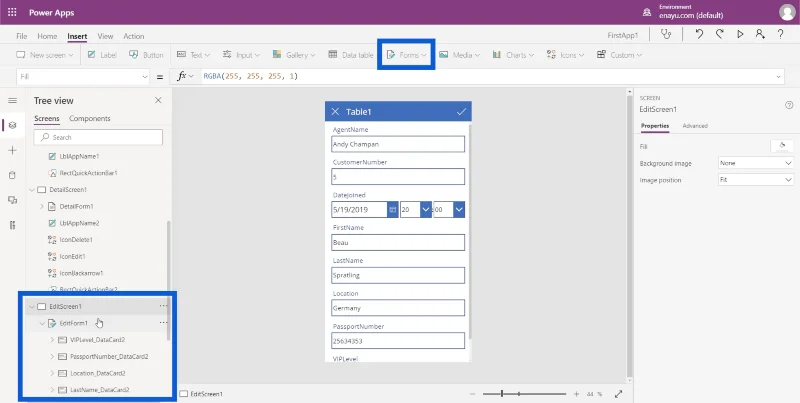Insert a Button control
This screenshot has width=800, height=403.
point(146,55)
